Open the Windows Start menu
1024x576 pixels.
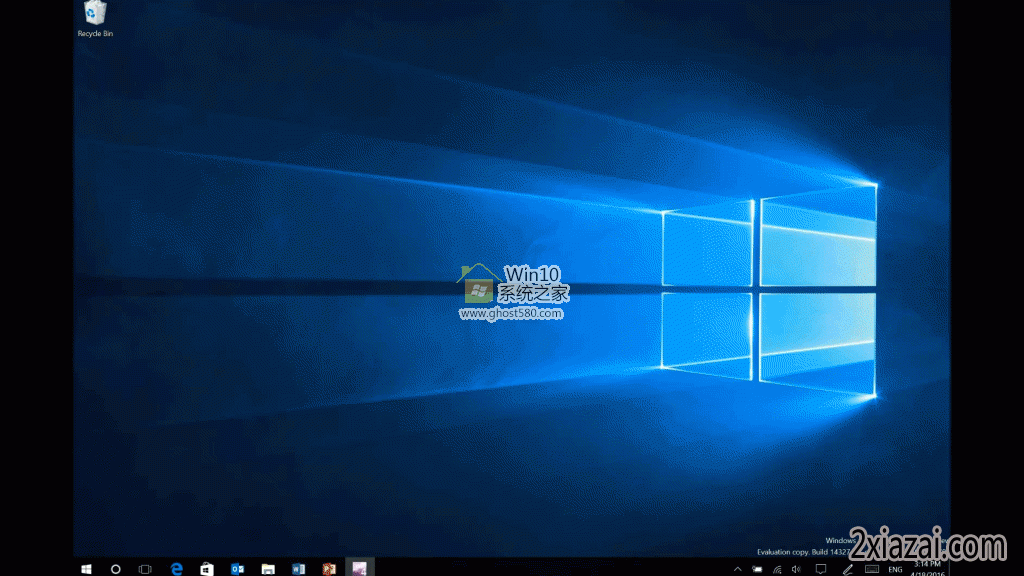[x=86, y=569]
